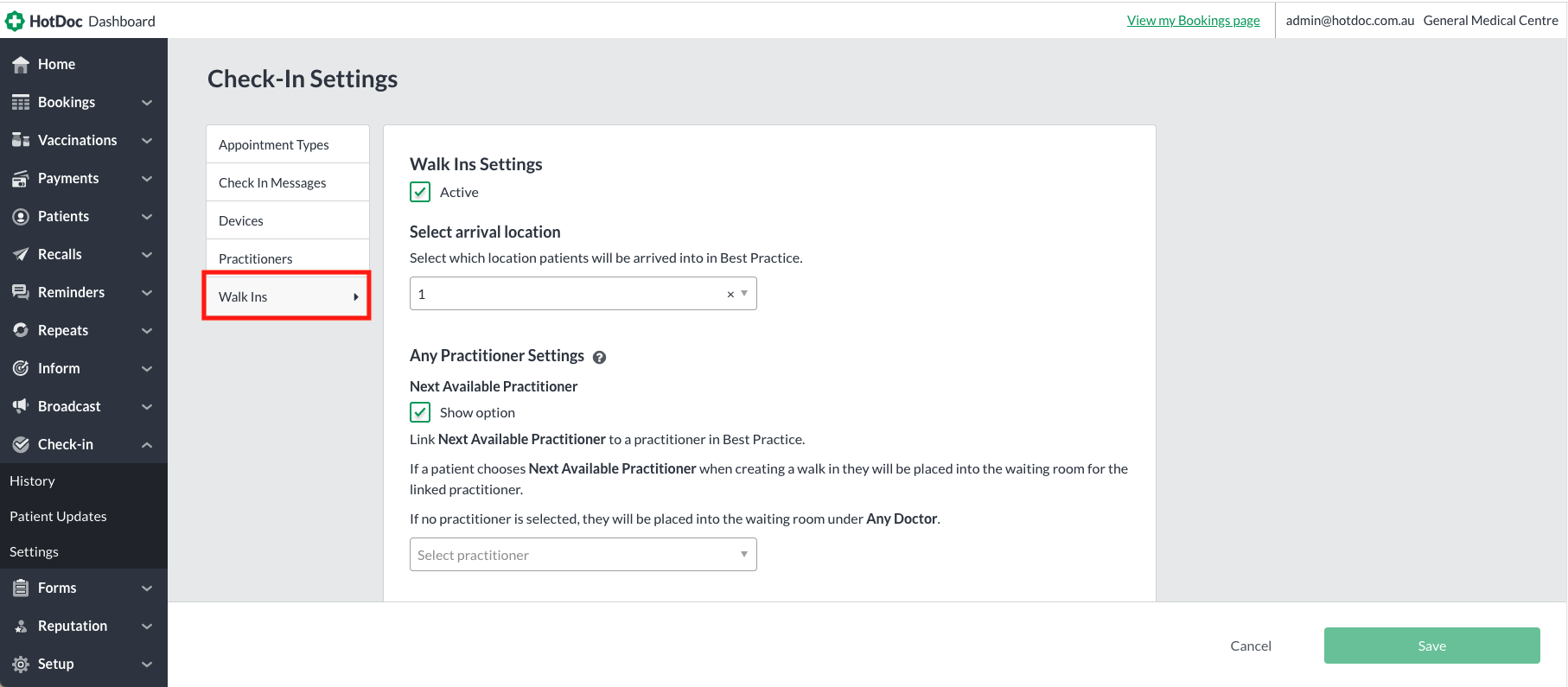
Task: Click the Forms clipboard icon
Action: [21, 588]
